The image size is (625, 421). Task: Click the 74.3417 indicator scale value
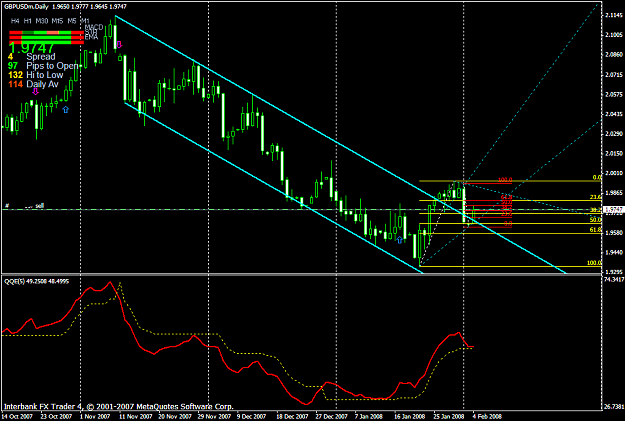614,279
